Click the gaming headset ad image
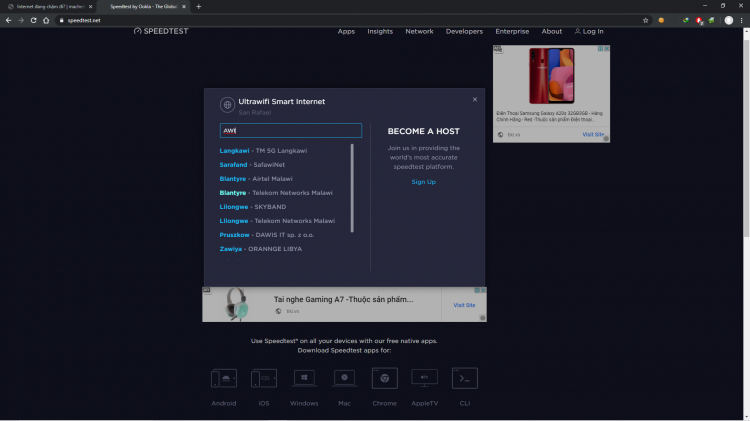The width and height of the screenshot is (750, 421). 236,304
